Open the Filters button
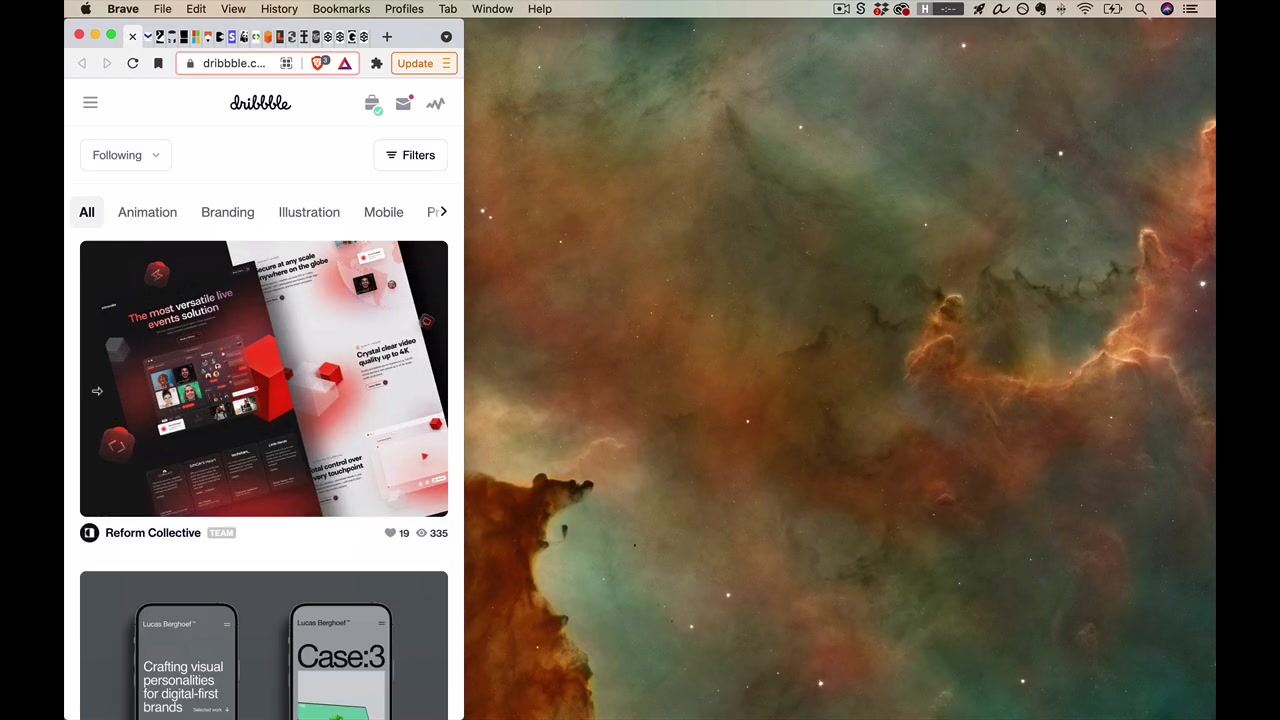Viewport: 1280px width, 720px height. coord(410,155)
